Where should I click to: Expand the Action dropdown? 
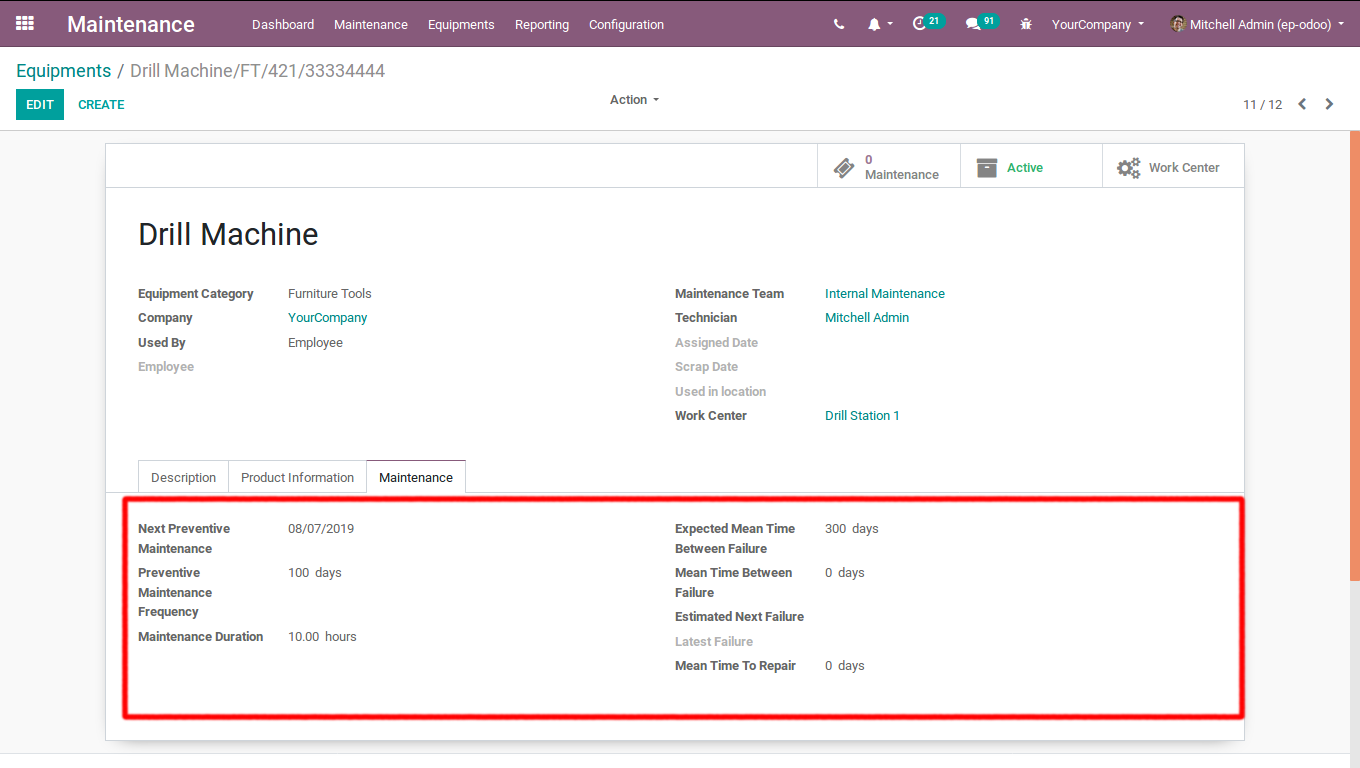pos(634,100)
